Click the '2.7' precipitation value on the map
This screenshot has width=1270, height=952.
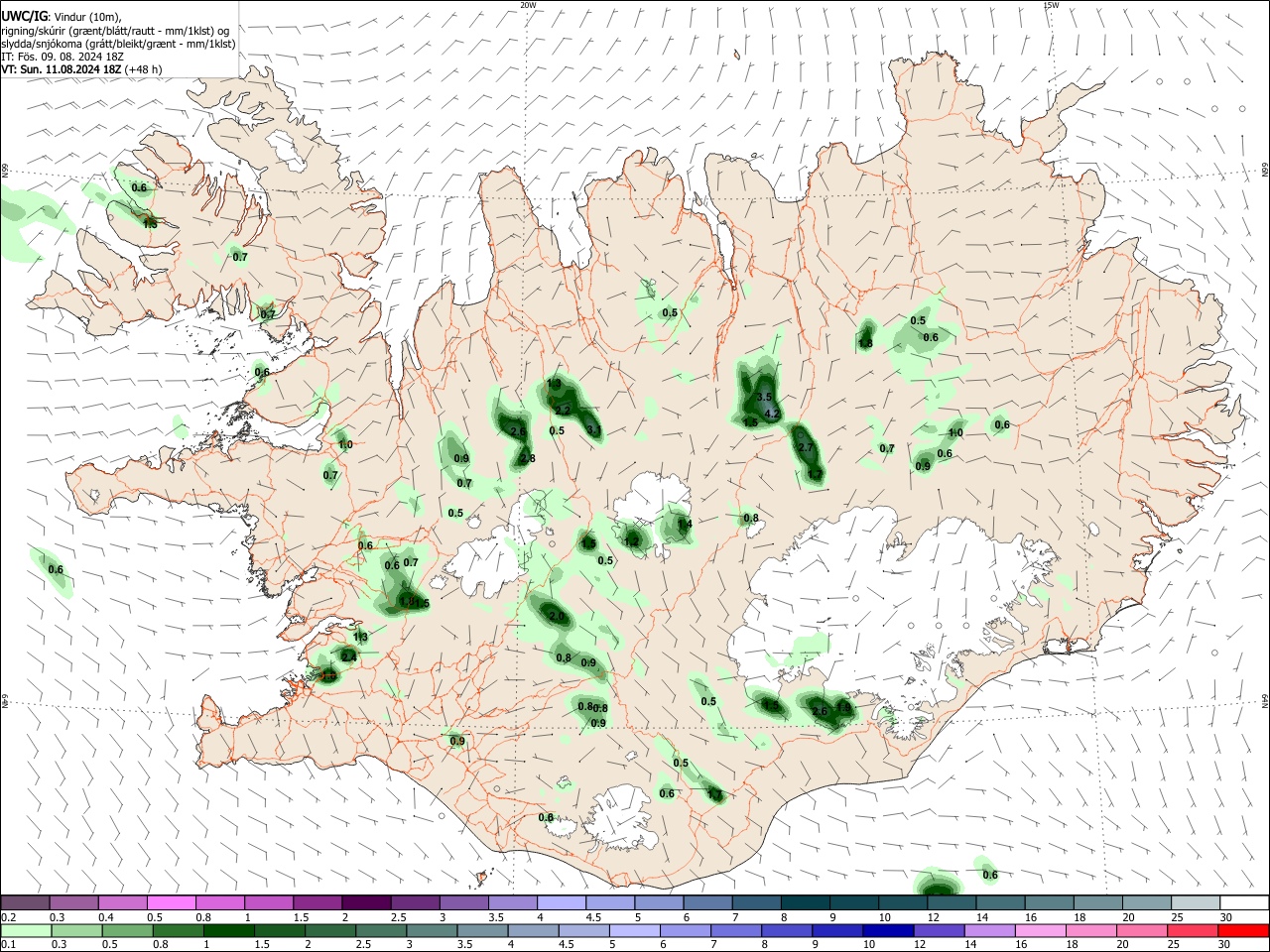[806, 448]
